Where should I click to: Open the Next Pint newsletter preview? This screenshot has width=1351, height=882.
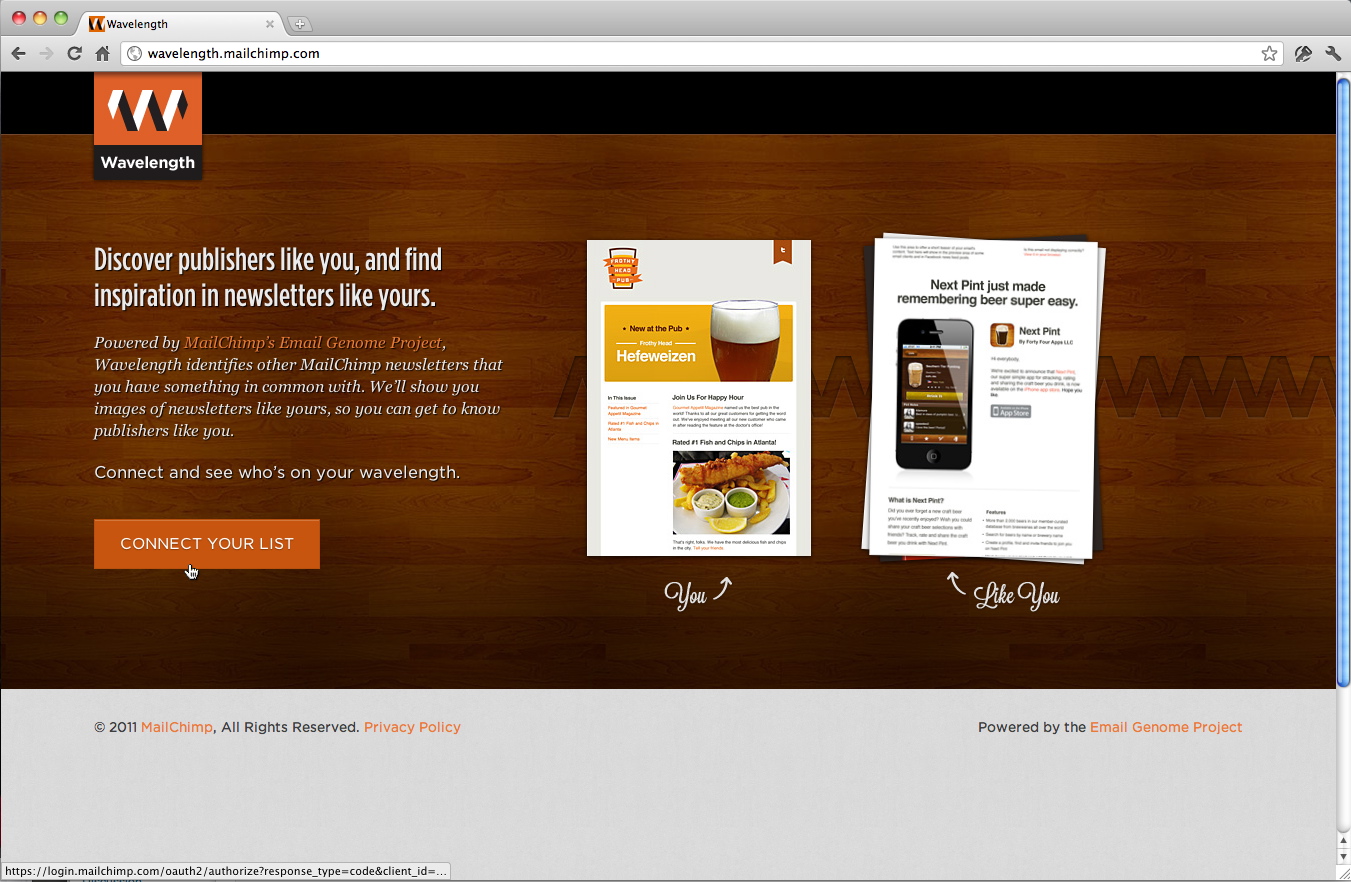click(985, 398)
